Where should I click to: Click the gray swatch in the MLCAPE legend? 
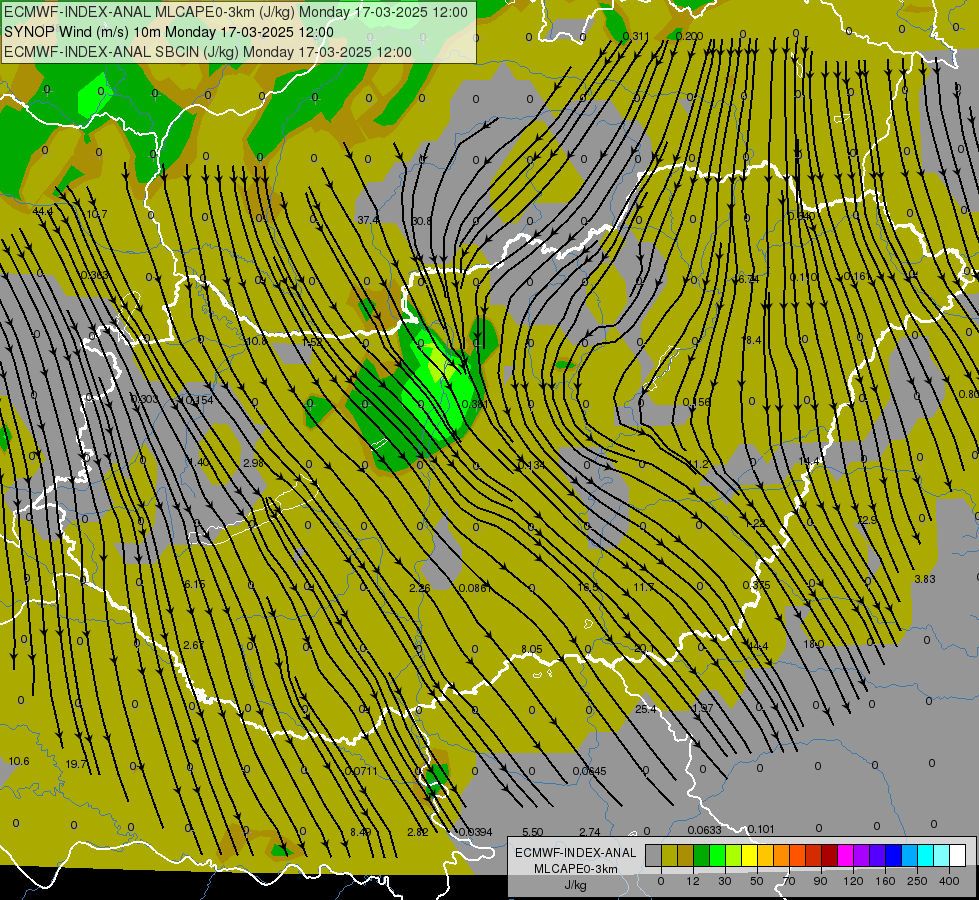pyautogui.click(x=654, y=855)
